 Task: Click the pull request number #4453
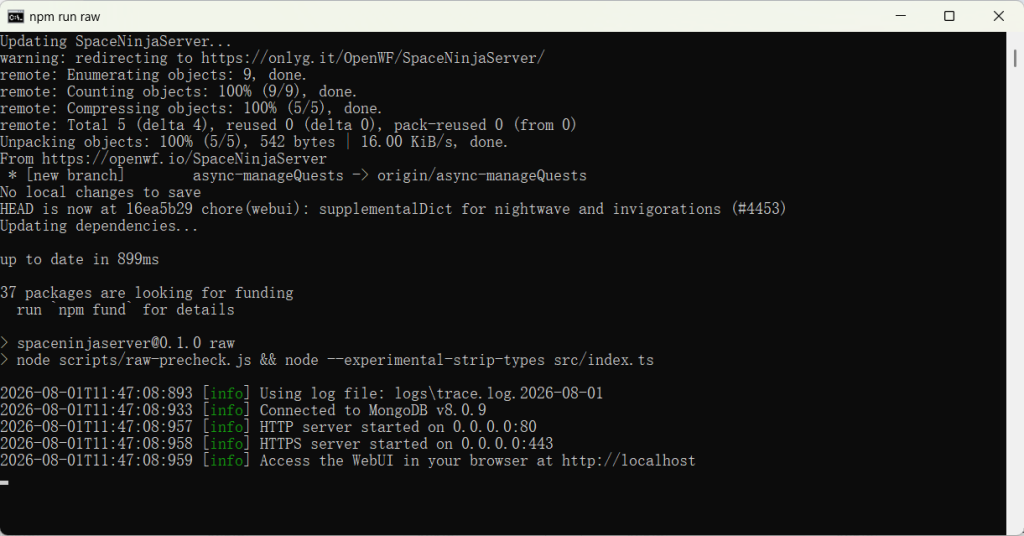coord(758,209)
